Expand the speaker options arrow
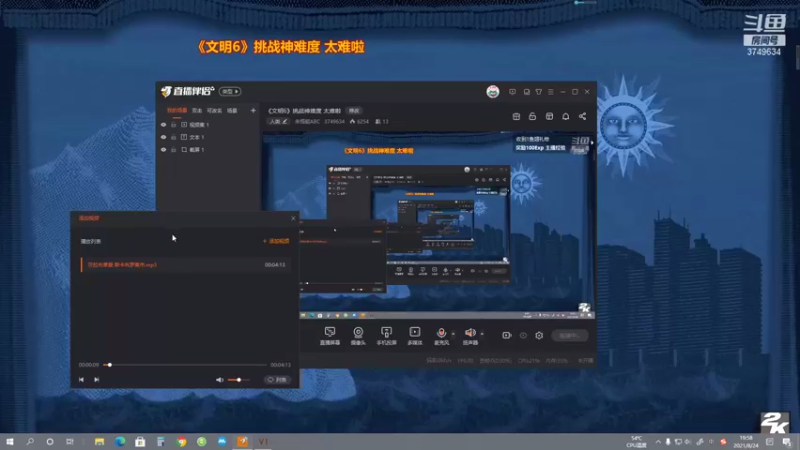 tap(482, 334)
